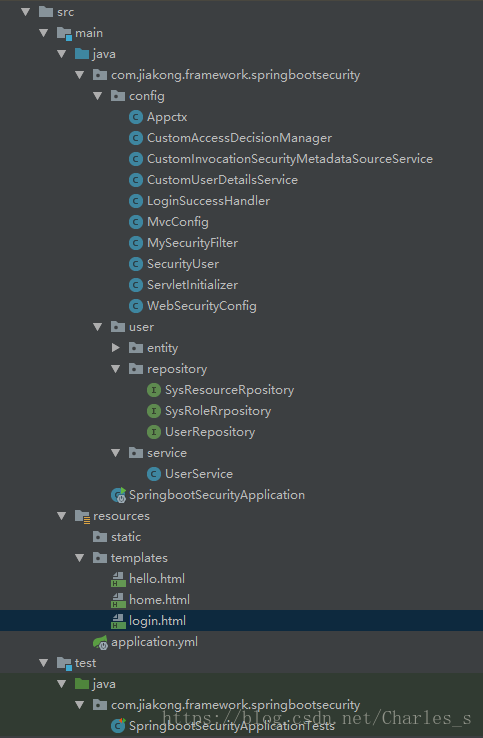Click the CustomAccessDecisionManager class icon

136,138
